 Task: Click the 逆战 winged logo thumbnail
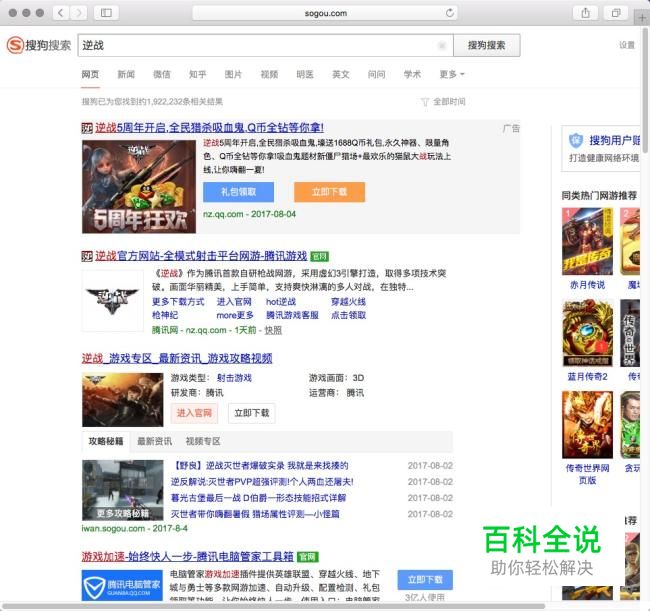point(112,301)
